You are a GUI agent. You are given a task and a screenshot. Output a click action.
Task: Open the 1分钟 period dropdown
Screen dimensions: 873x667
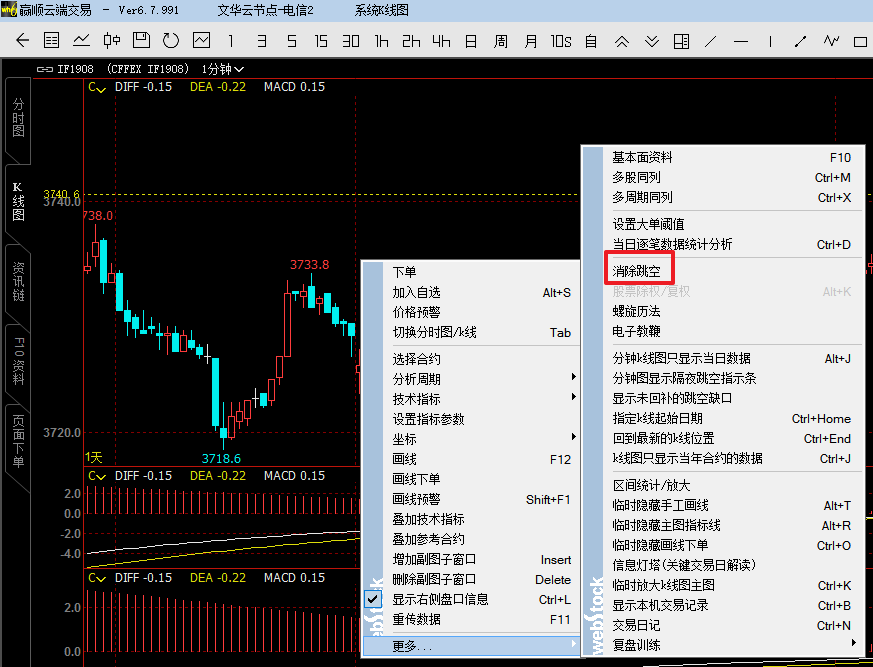coord(223,69)
